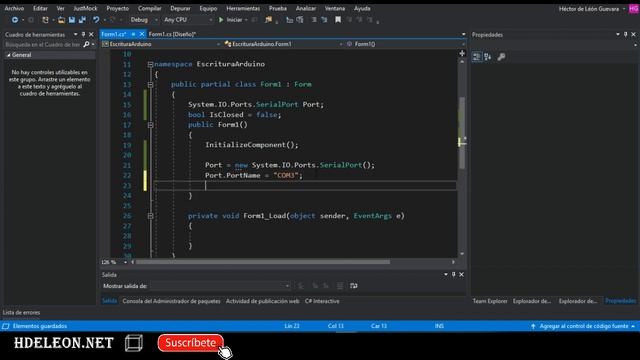Open the Ver menu
Image resolution: width=640 pixels, height=360 pixels.
coord(60,8)
